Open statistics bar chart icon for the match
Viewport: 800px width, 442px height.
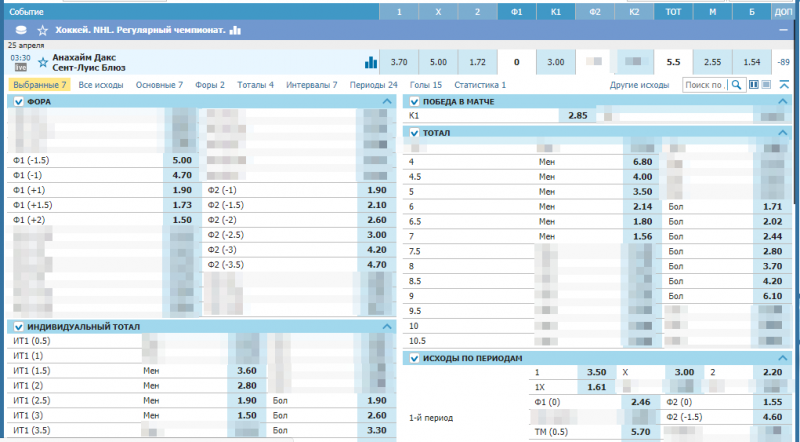click(x=371, y=62)
